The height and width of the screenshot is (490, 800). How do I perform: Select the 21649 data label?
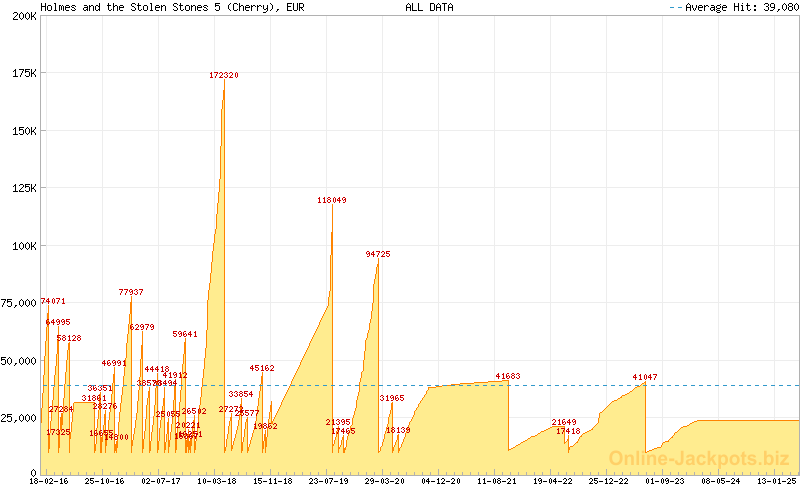point(564,422)
